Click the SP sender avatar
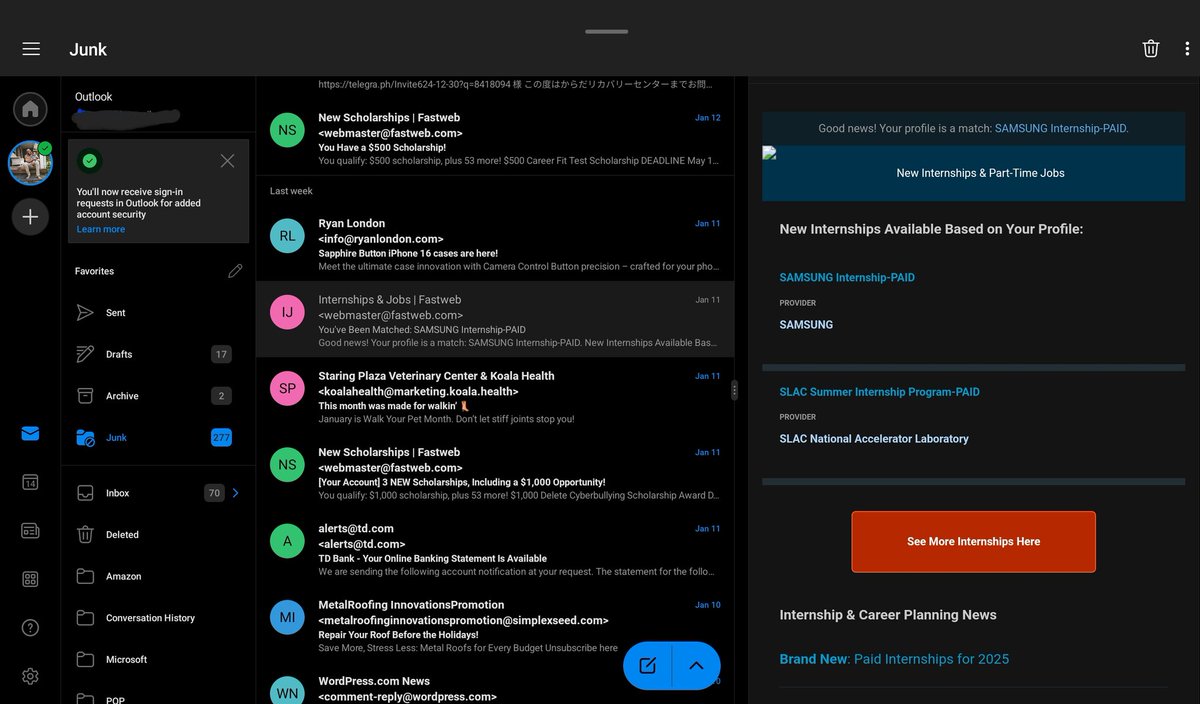 click(287, 388)
